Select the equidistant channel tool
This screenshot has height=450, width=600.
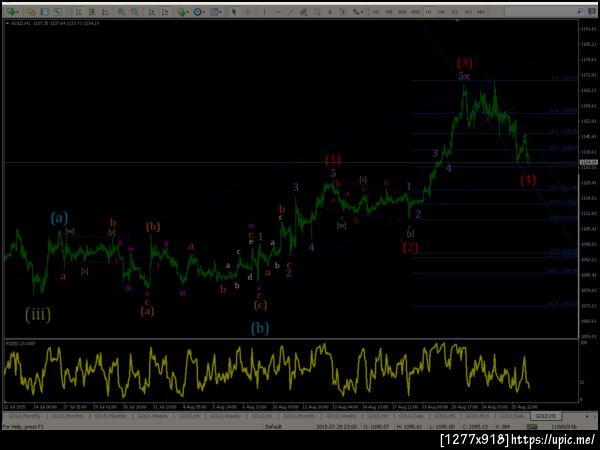(304, 12)
